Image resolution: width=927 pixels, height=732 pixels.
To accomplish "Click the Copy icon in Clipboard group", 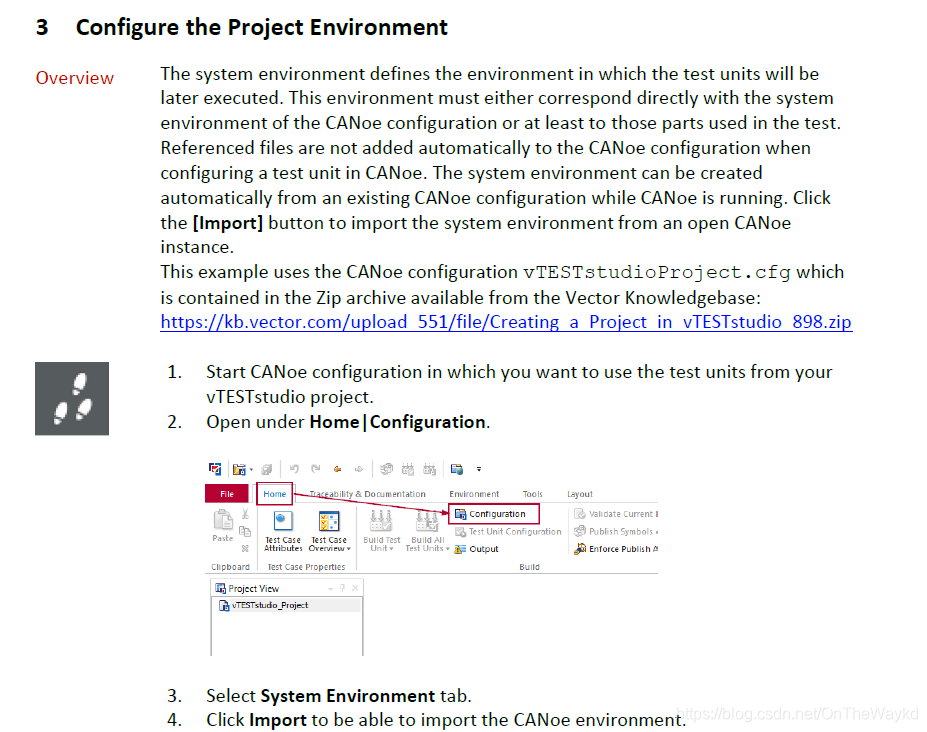I will [245, 532].
